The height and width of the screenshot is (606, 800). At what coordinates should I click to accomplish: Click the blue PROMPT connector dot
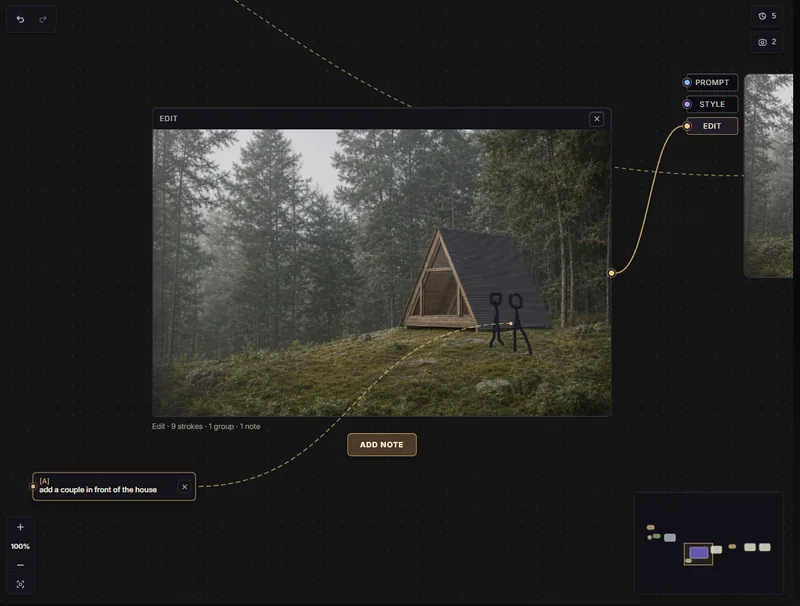(687, 82)
